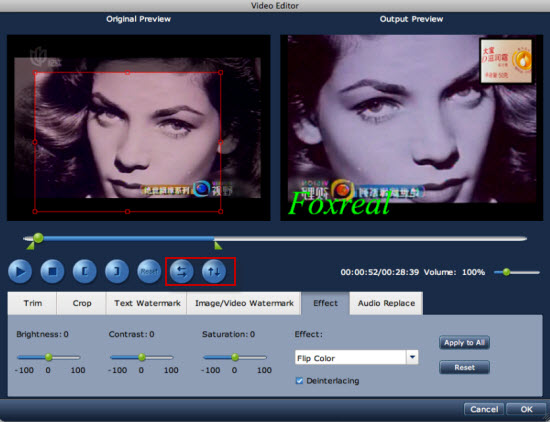The width and height of the screenshot is (550, 422).
Task: Click bottom-right crop handle in Original Preview
Action: click(221, 212)
